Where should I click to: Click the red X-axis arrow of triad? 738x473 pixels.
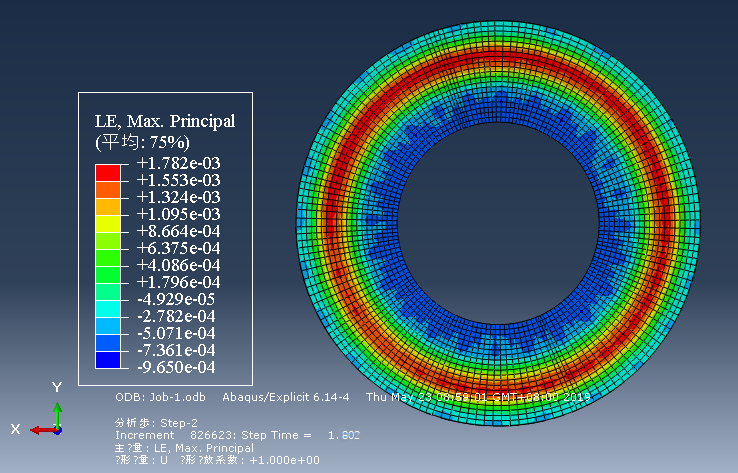(x=42, y=430)
